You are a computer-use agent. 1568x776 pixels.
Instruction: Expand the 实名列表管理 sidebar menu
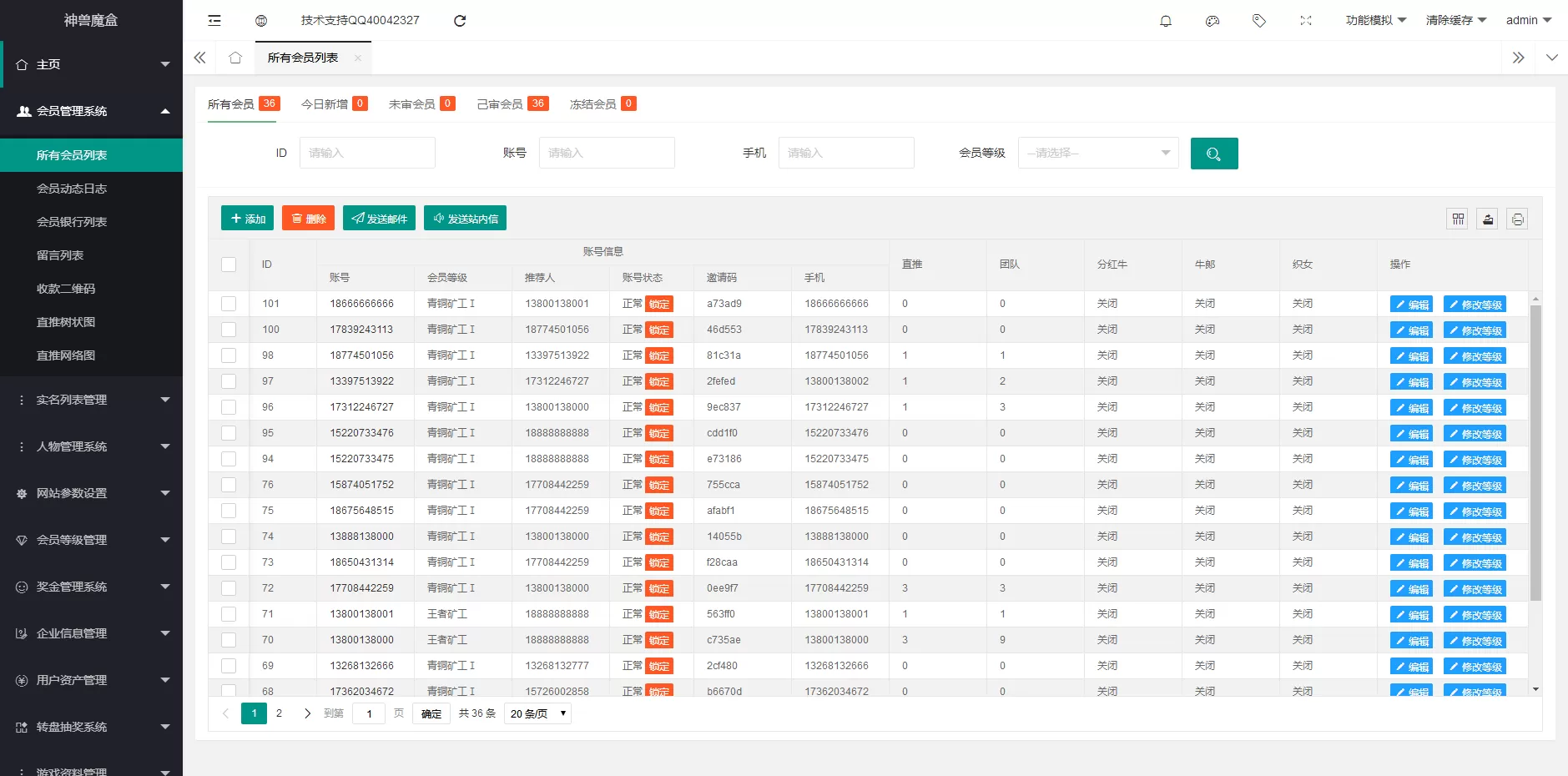point(91,400)
